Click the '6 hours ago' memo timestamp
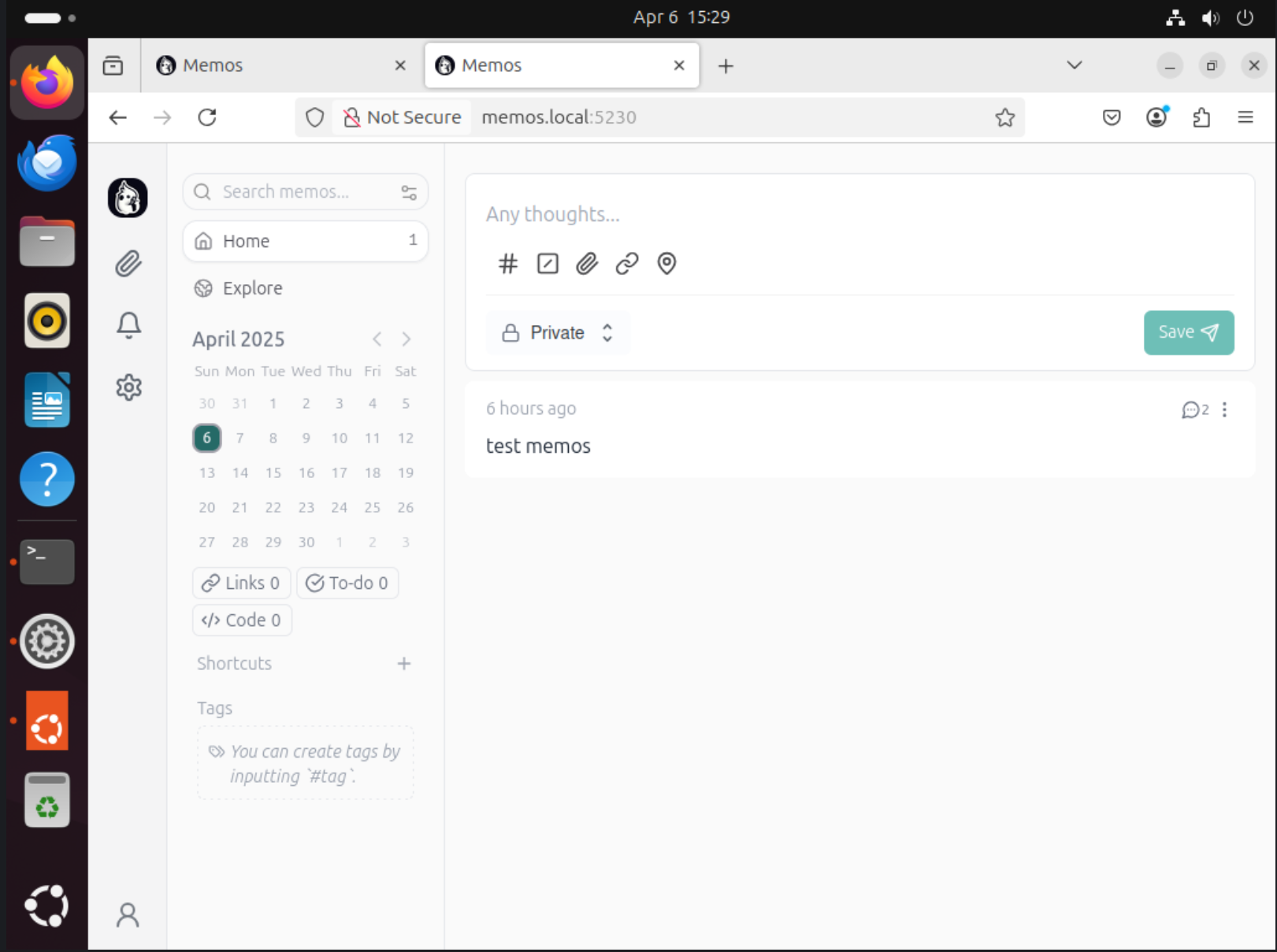 point(531,409)
